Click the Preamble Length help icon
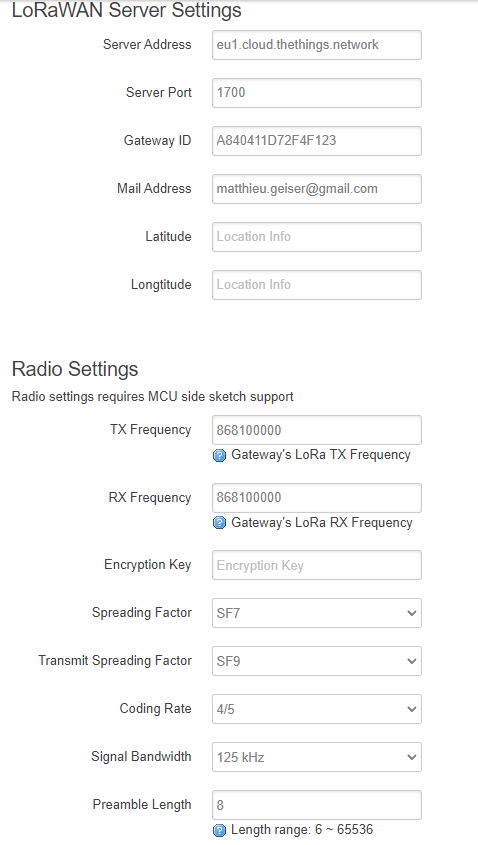The image size is (478, 845). point(219,830)
